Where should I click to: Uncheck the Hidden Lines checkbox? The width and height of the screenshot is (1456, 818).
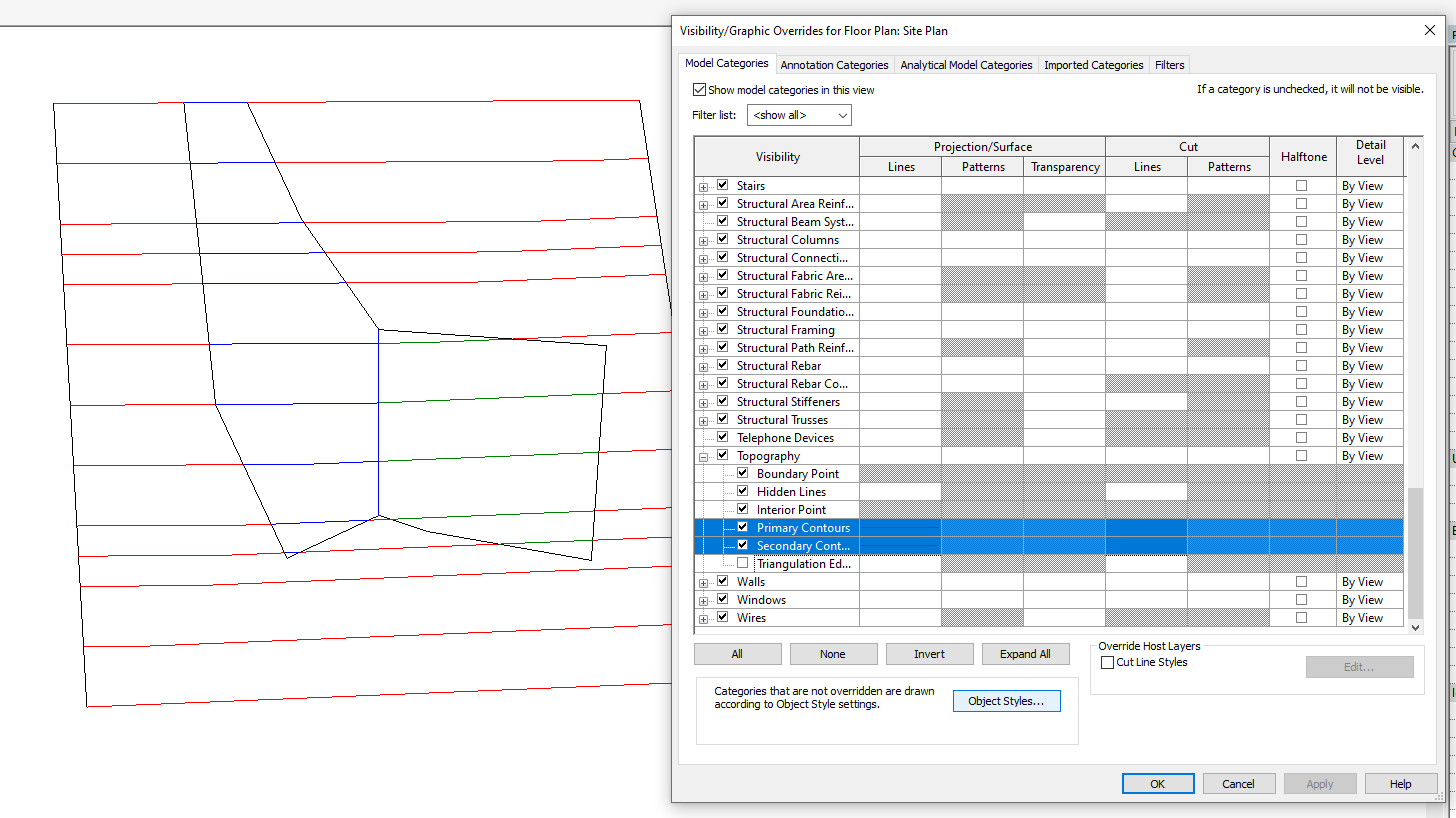point(742,491)
